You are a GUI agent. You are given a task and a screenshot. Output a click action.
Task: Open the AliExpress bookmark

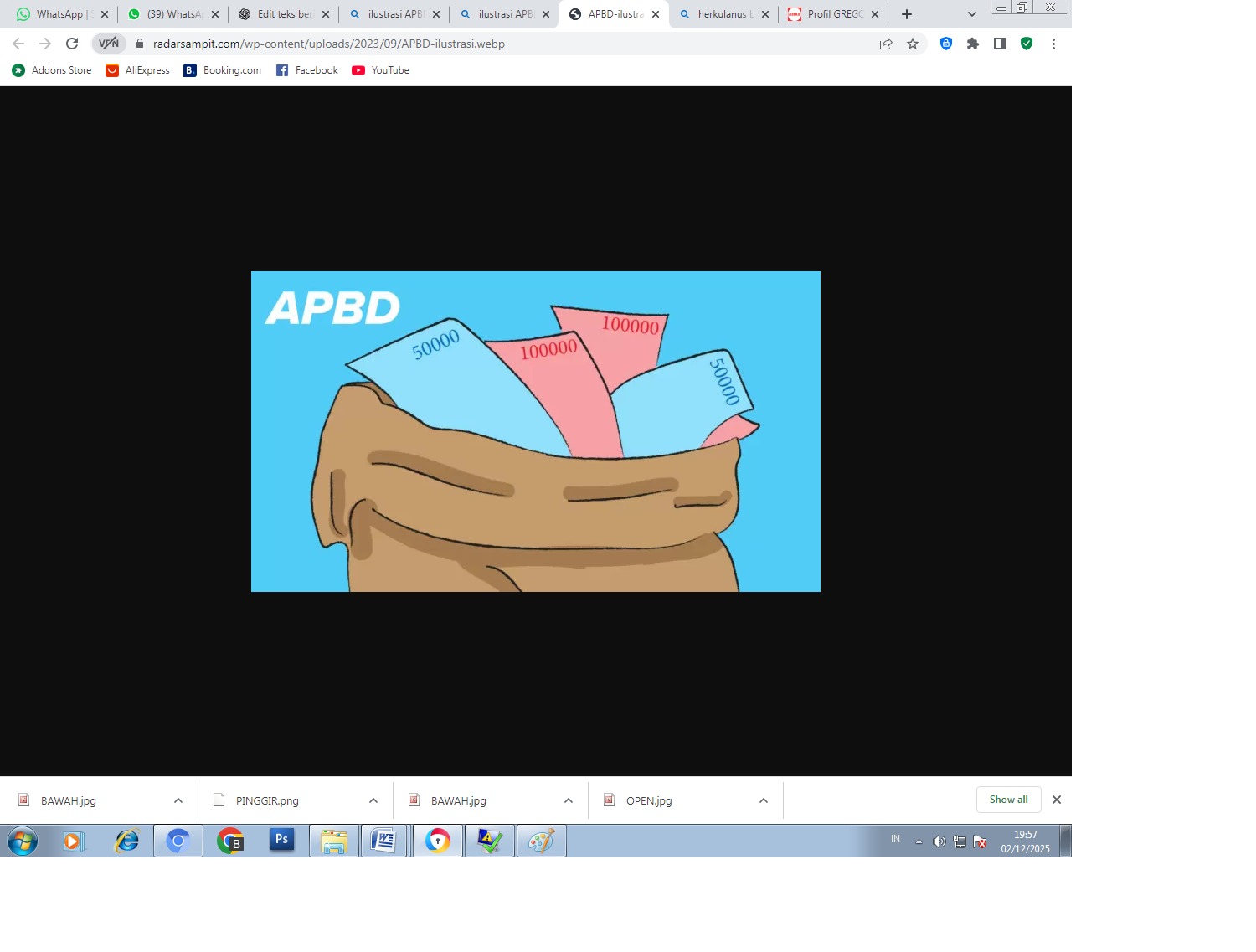pyautogui.click(x=137, y=70)
